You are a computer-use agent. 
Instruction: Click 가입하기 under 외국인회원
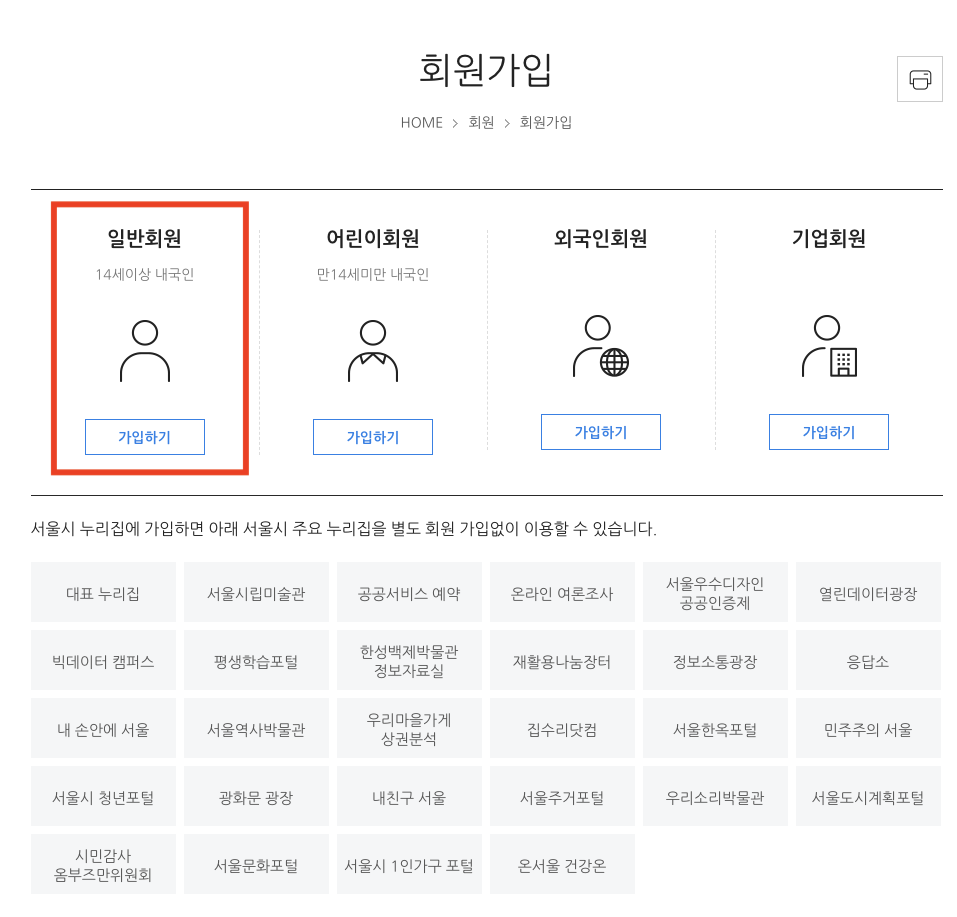[x=600, y=432]
